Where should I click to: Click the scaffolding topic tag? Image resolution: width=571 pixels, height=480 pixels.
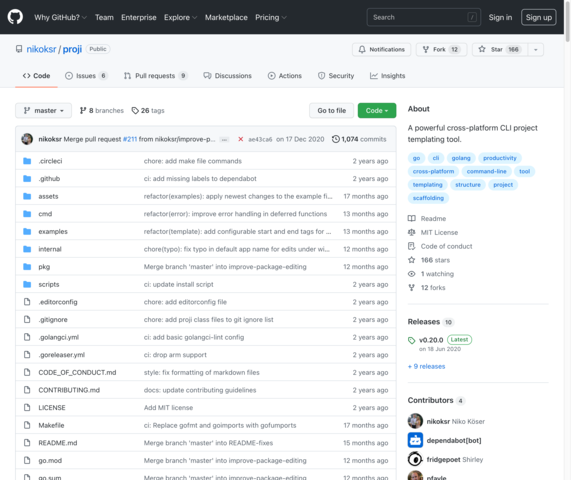click(428, 198)
